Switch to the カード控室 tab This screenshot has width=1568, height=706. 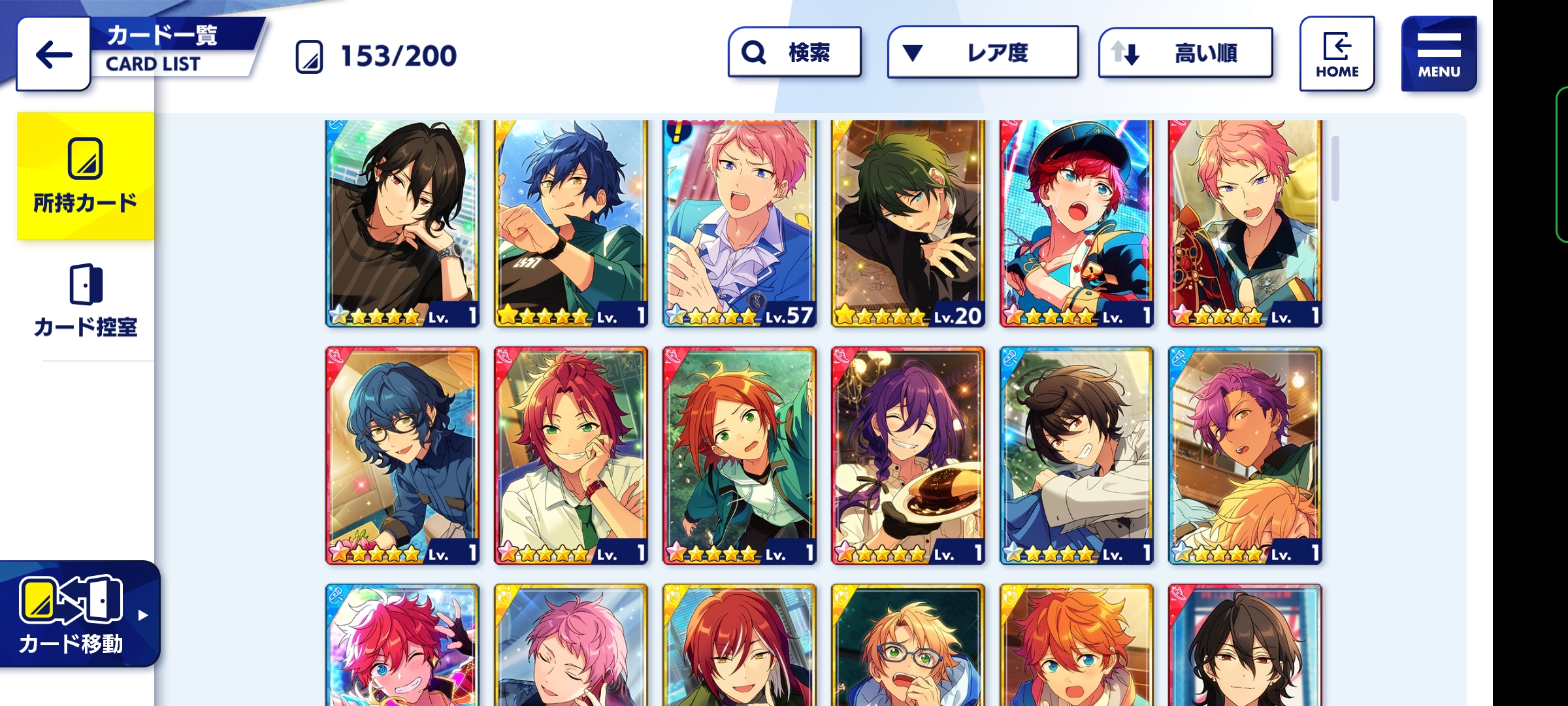coord(86,301)
